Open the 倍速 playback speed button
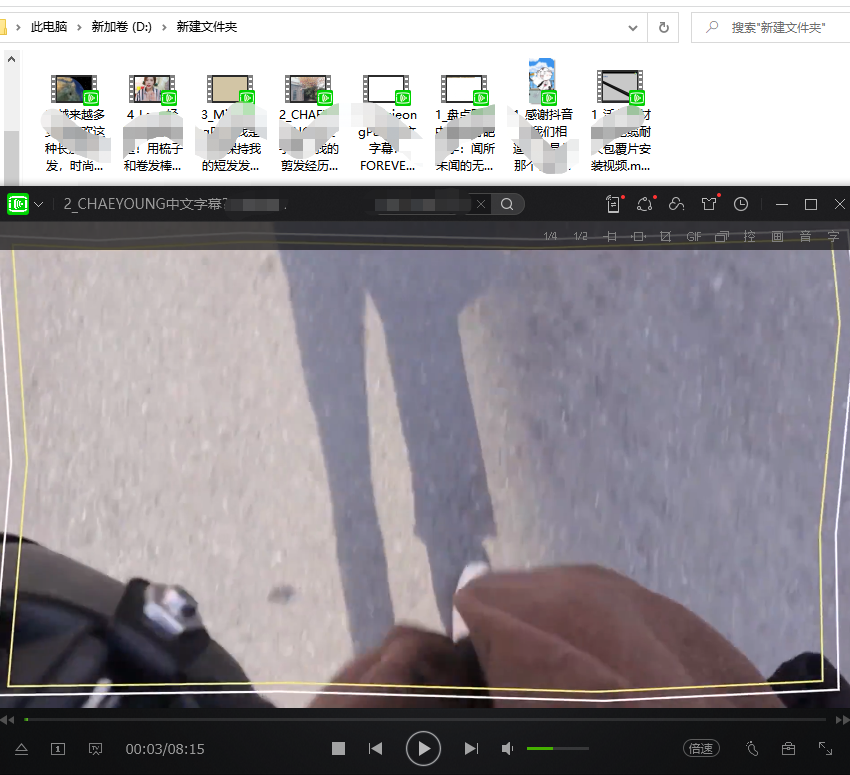Screen dimensions: 850x775 701,748
